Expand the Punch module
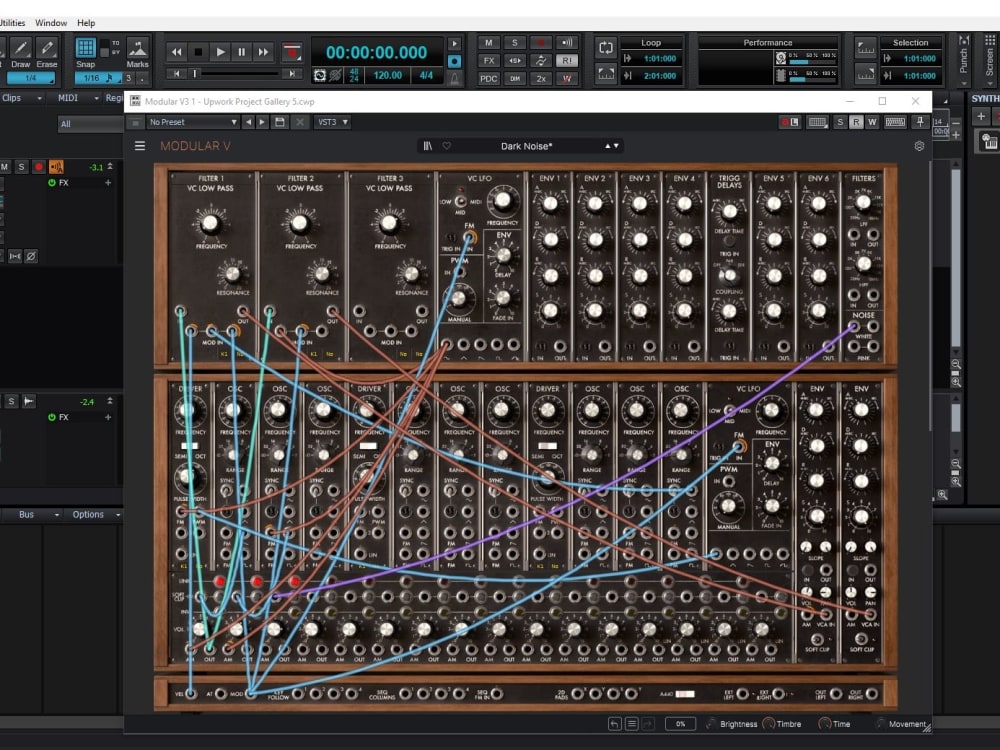 coord(964,61)
